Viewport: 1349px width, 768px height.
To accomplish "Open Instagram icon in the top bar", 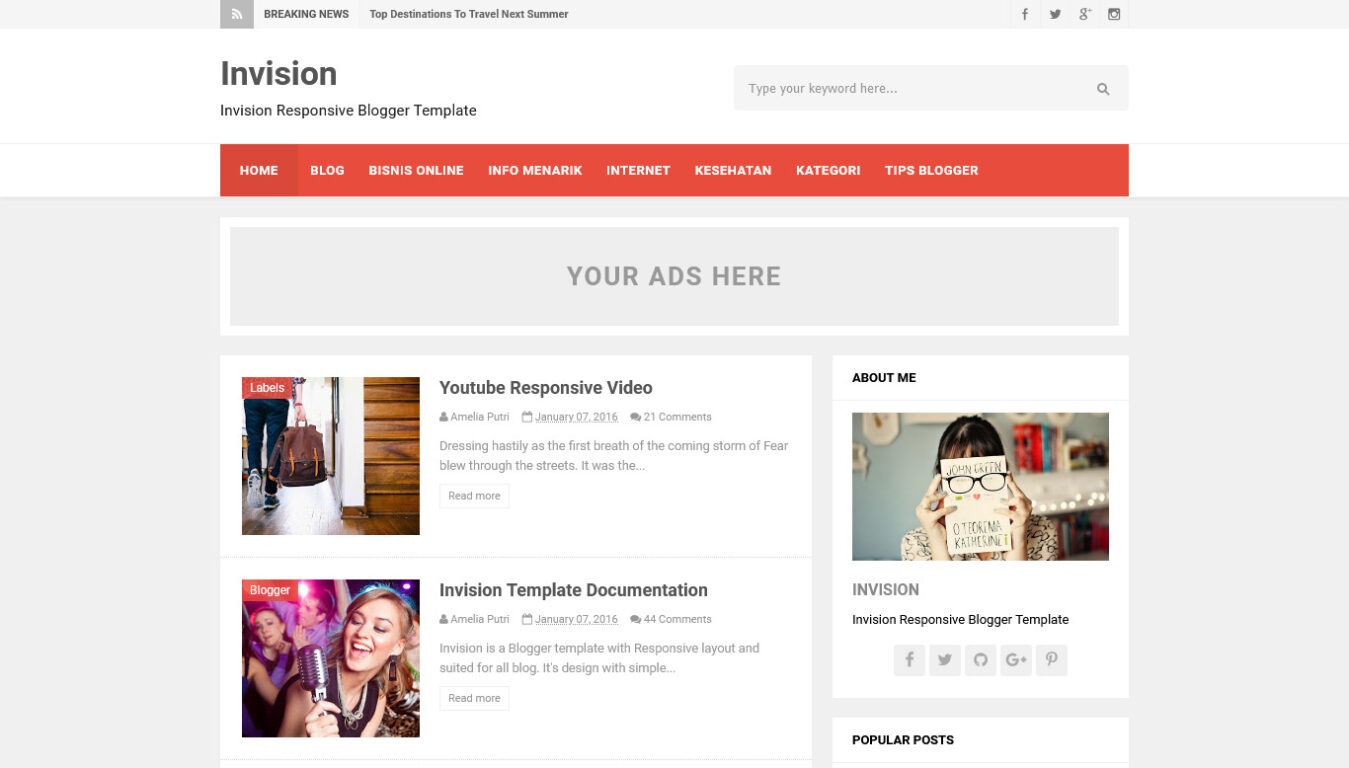I will (x=1114, y=14).
